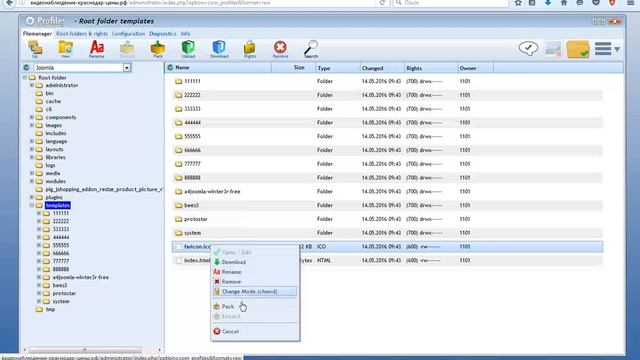Open the Configuration tab
640x360 pixels.
(128, 33)
